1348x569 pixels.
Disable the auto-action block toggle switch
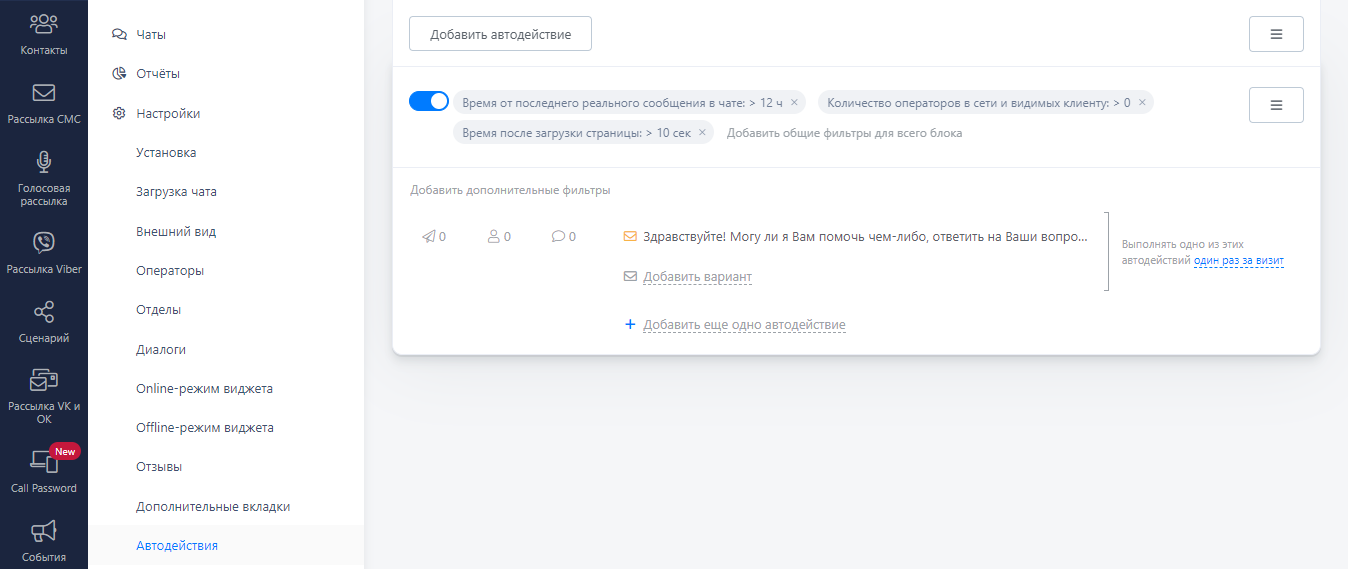point(429,101)
